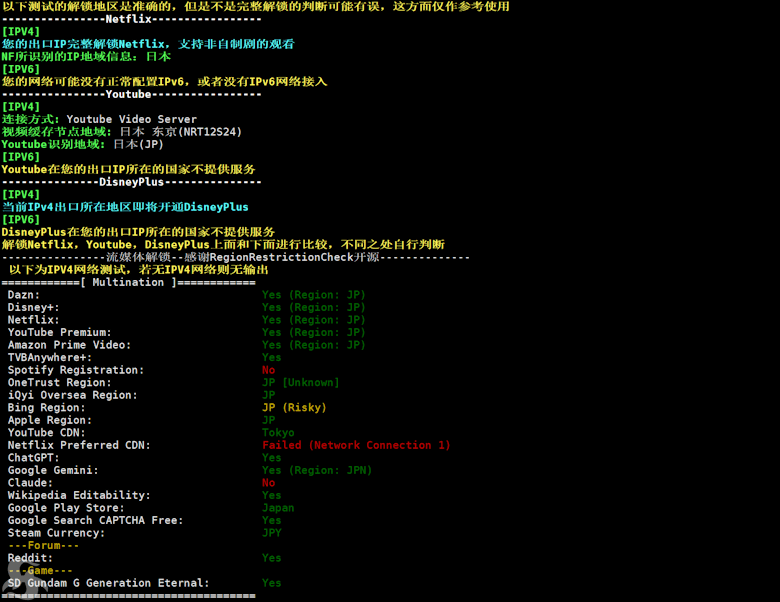Image resolution: width=780 pixels, height=602 pixels.
Task: Select 'Youtube Video Server' connection text
Action: click(x=132, y=119)
